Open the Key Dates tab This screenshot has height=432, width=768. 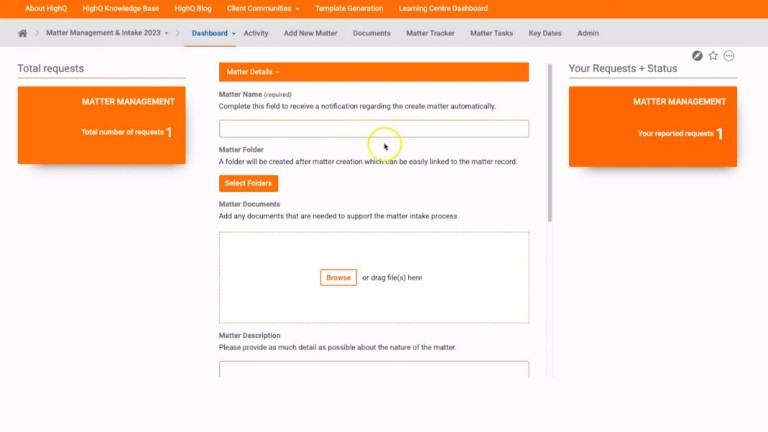[545, 33]
